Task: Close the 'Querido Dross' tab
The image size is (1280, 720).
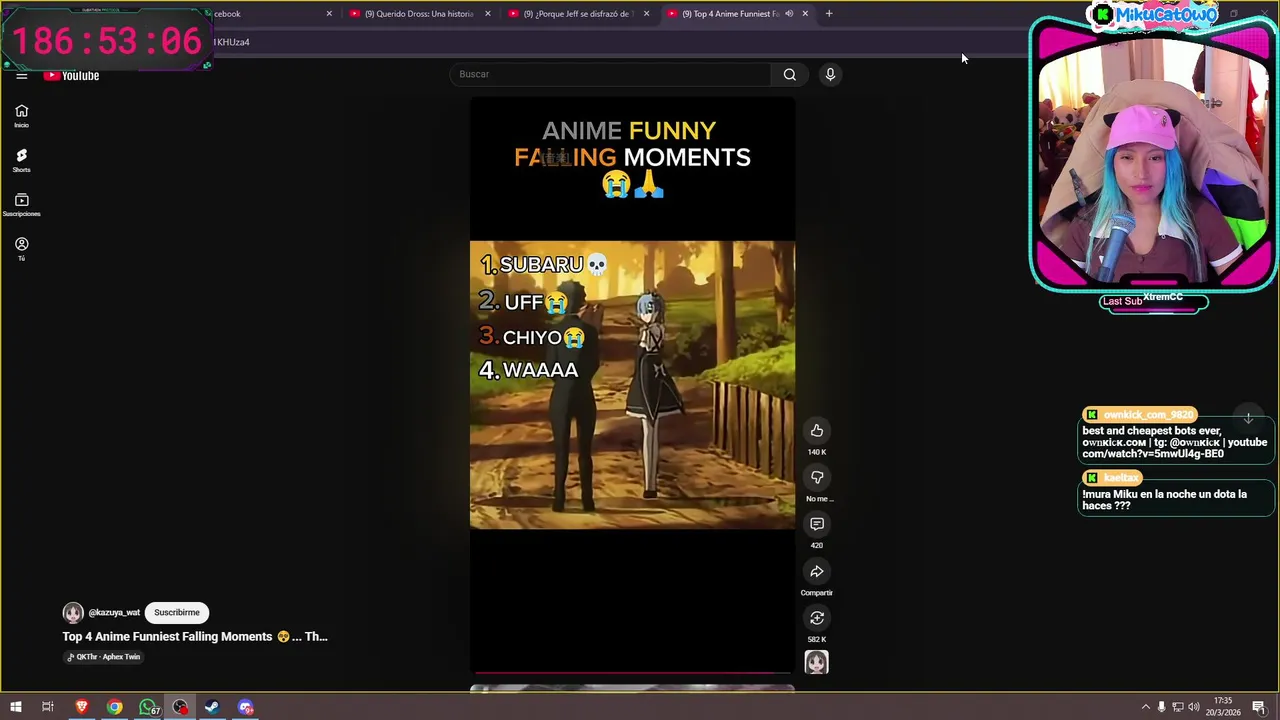Action: (488, 14)
